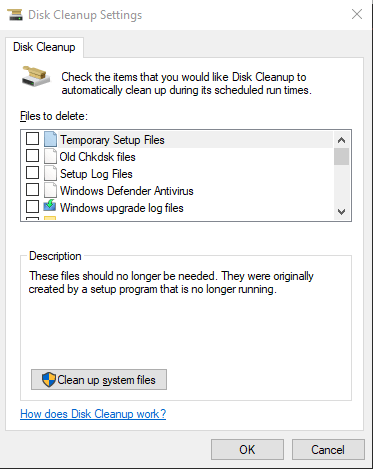Click the Windows upgrade log files arrow icon
Screen dimensions: 373x469
(50, 205)
